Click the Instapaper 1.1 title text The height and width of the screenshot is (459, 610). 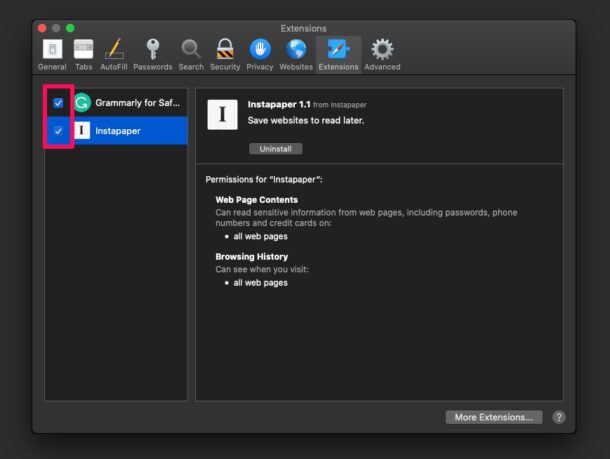[279, 104]
